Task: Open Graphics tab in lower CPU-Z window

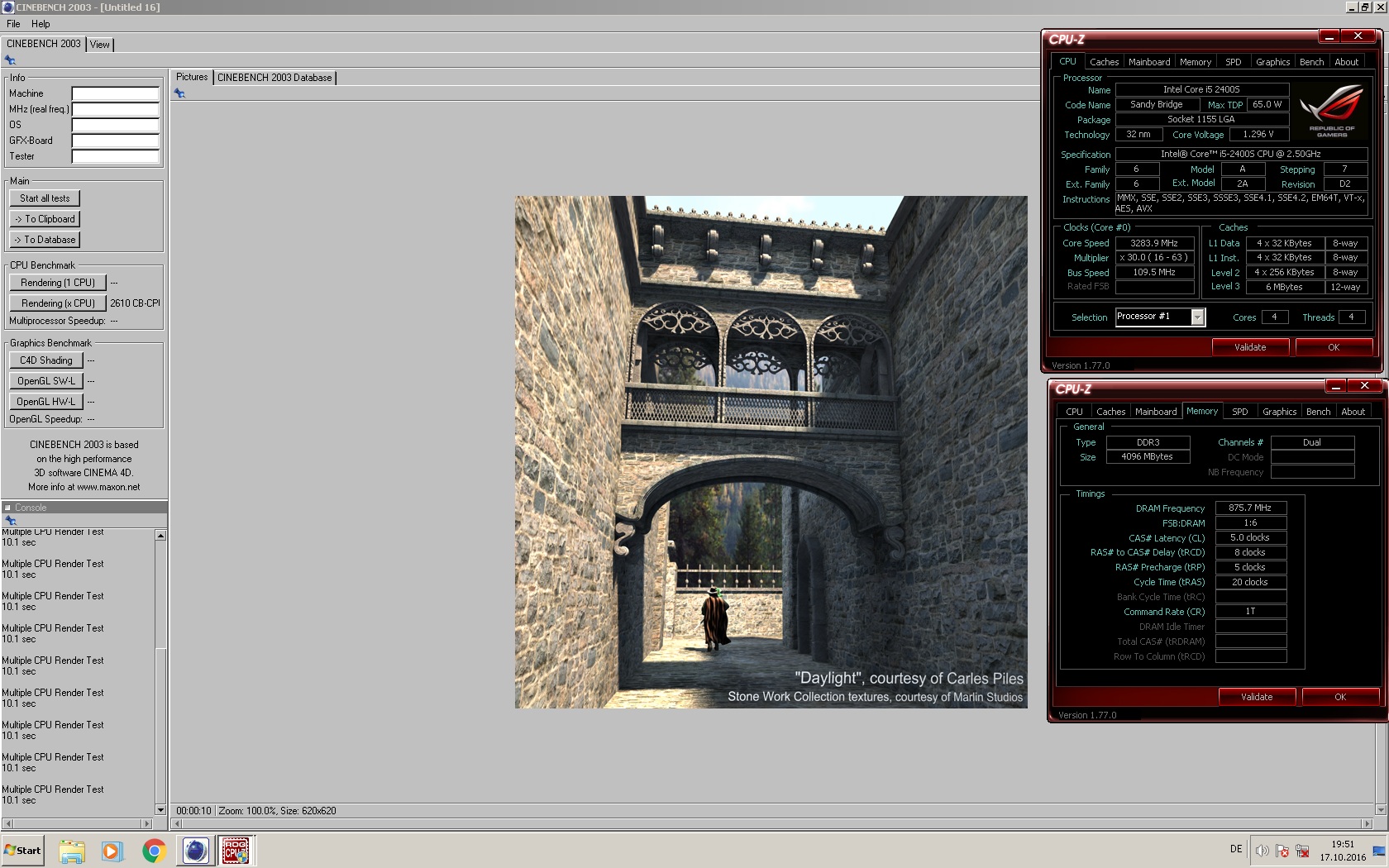Action: pyautogui.click(x=1279, y=412)
